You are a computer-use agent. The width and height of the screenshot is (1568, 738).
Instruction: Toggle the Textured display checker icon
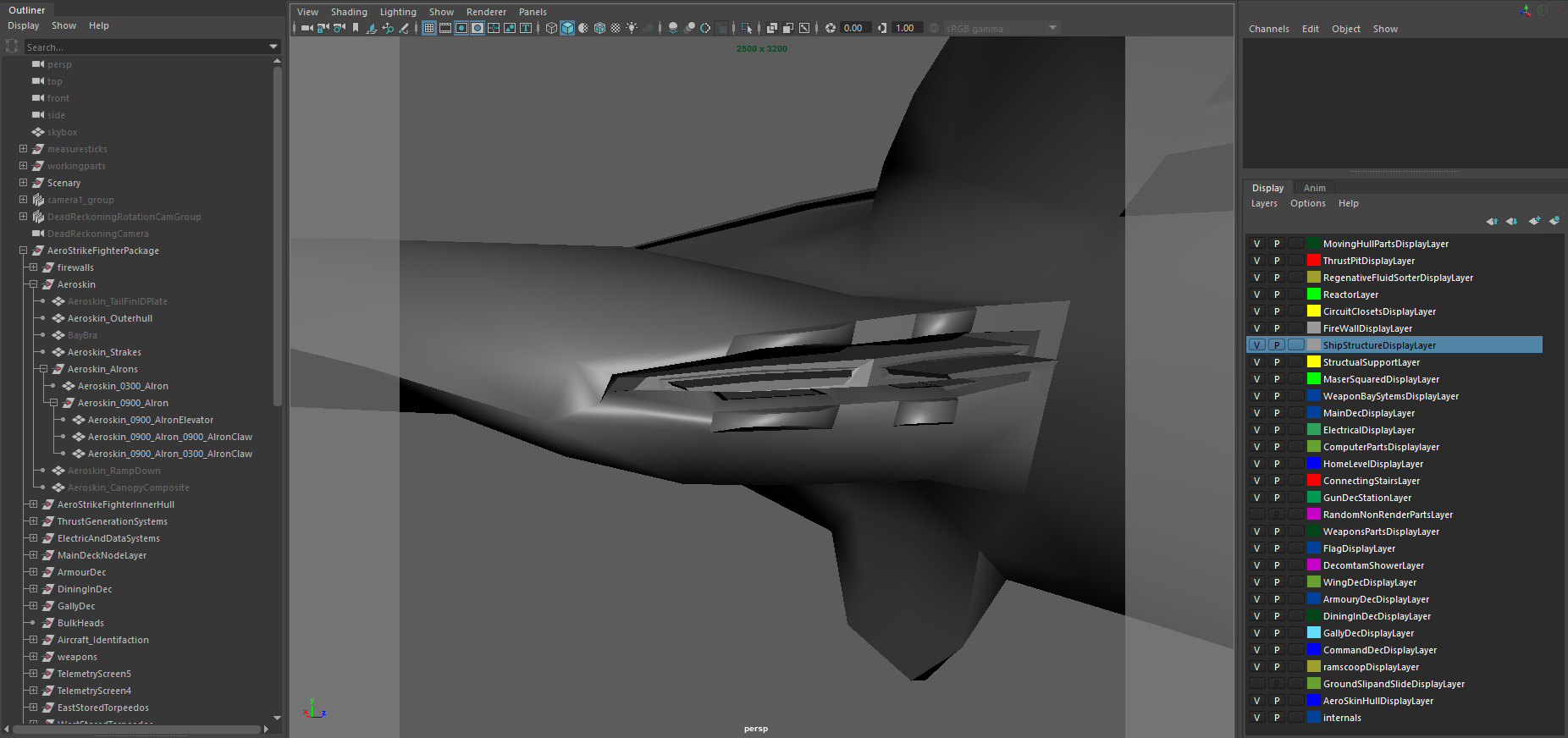coord(616,28)
